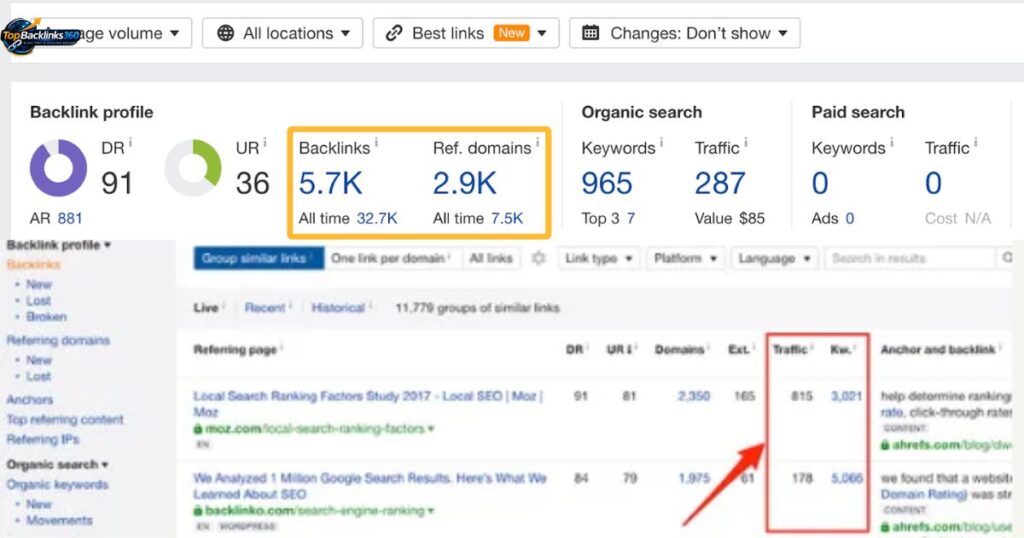
Task: Open Local Search Ranking Factors Study link
Action: [x=368, y=404]
